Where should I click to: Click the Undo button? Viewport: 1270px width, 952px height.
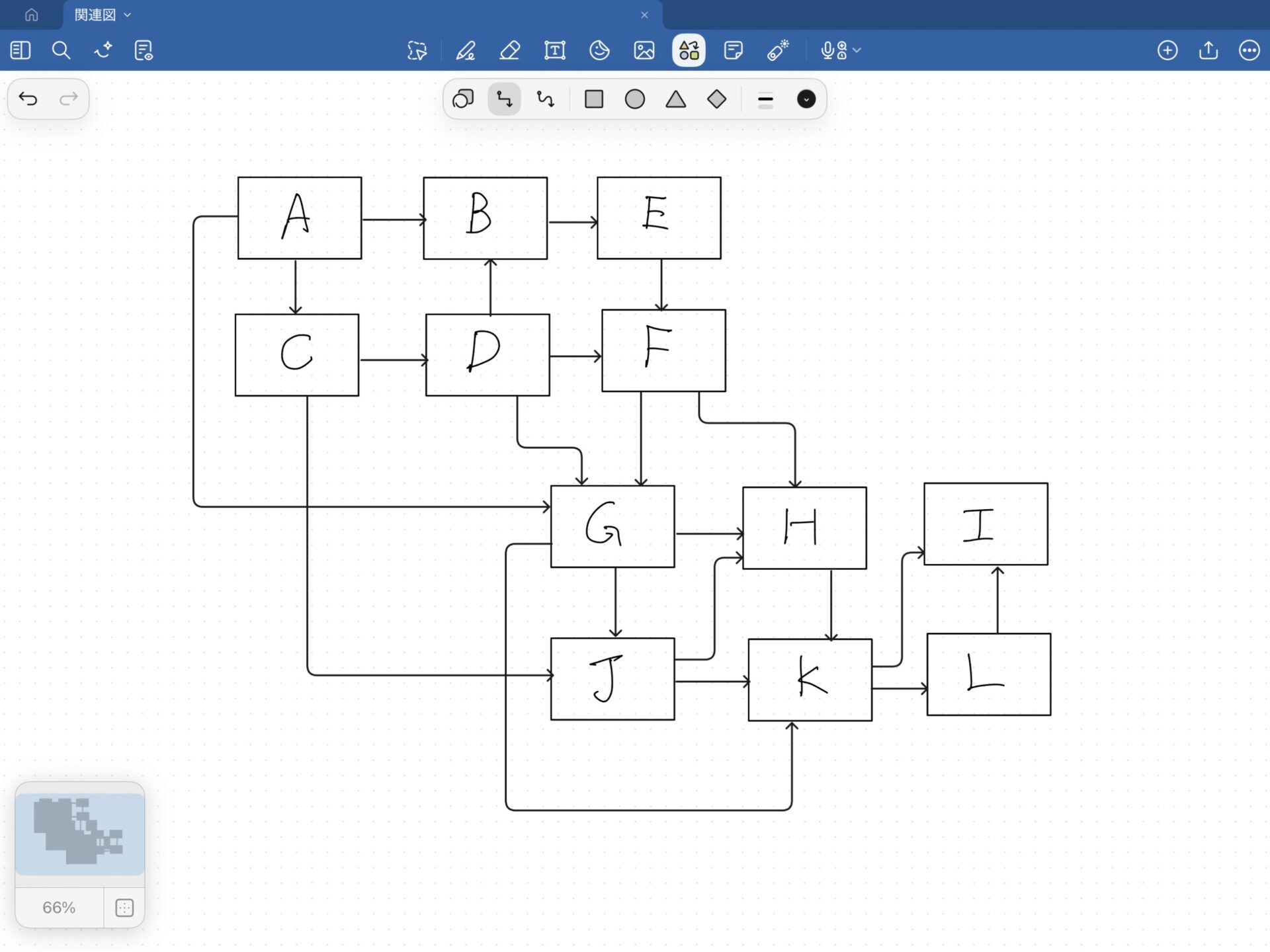coord(28,99)
